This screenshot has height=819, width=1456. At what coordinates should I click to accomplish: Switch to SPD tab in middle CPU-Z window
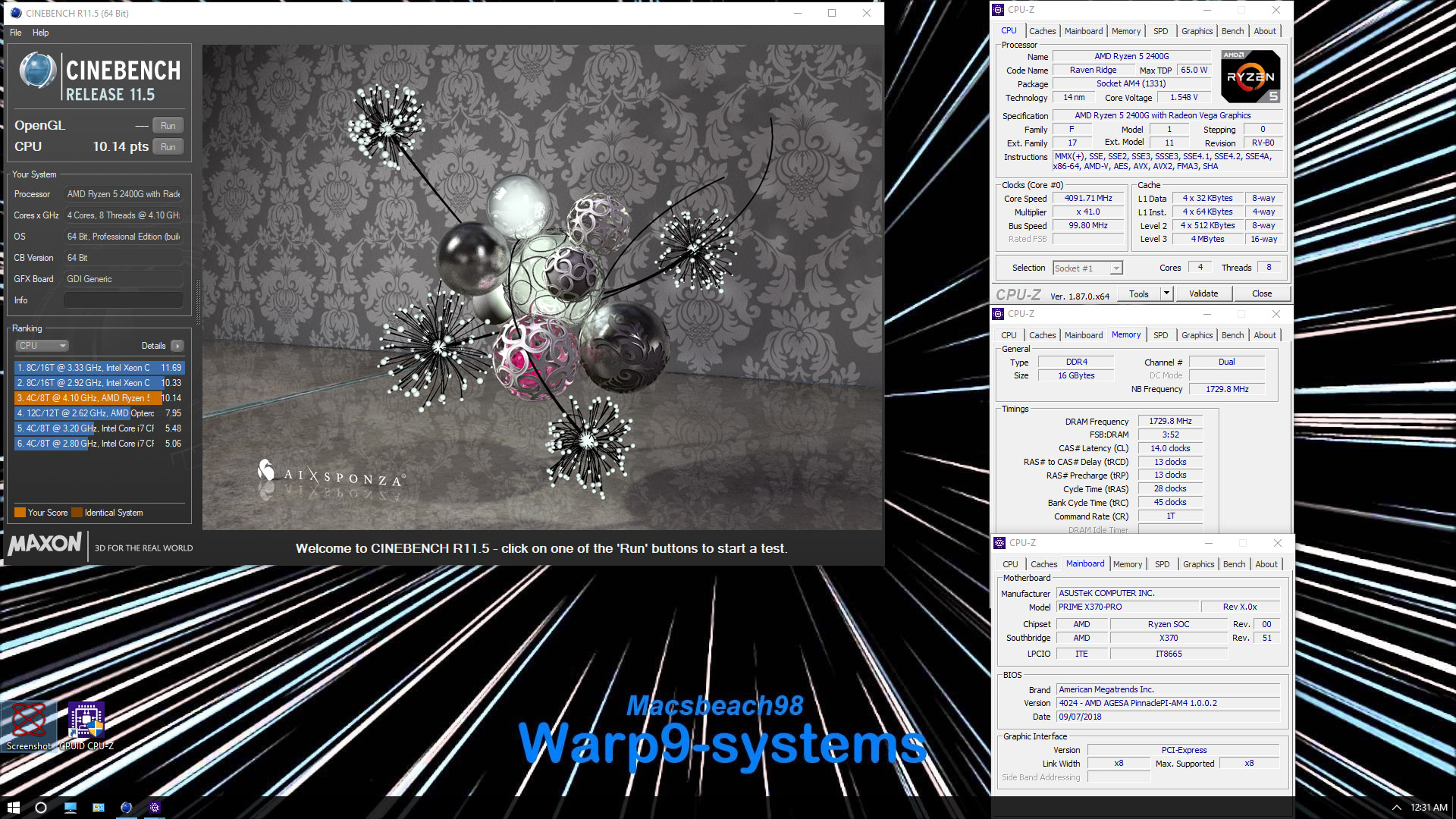(1160, 335)
